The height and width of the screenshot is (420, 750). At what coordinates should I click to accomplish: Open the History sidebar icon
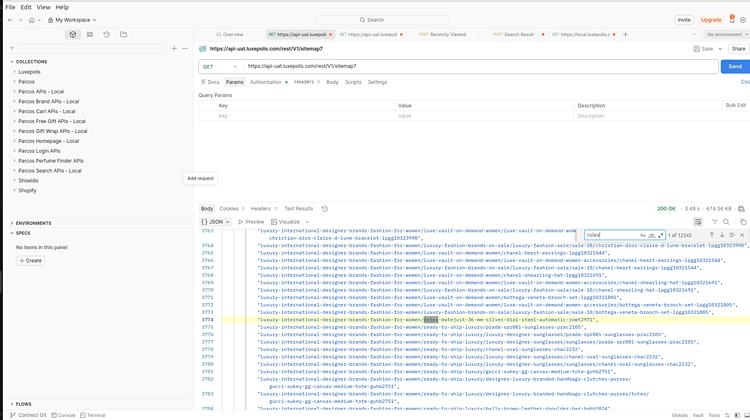click(x=107, y=34)
